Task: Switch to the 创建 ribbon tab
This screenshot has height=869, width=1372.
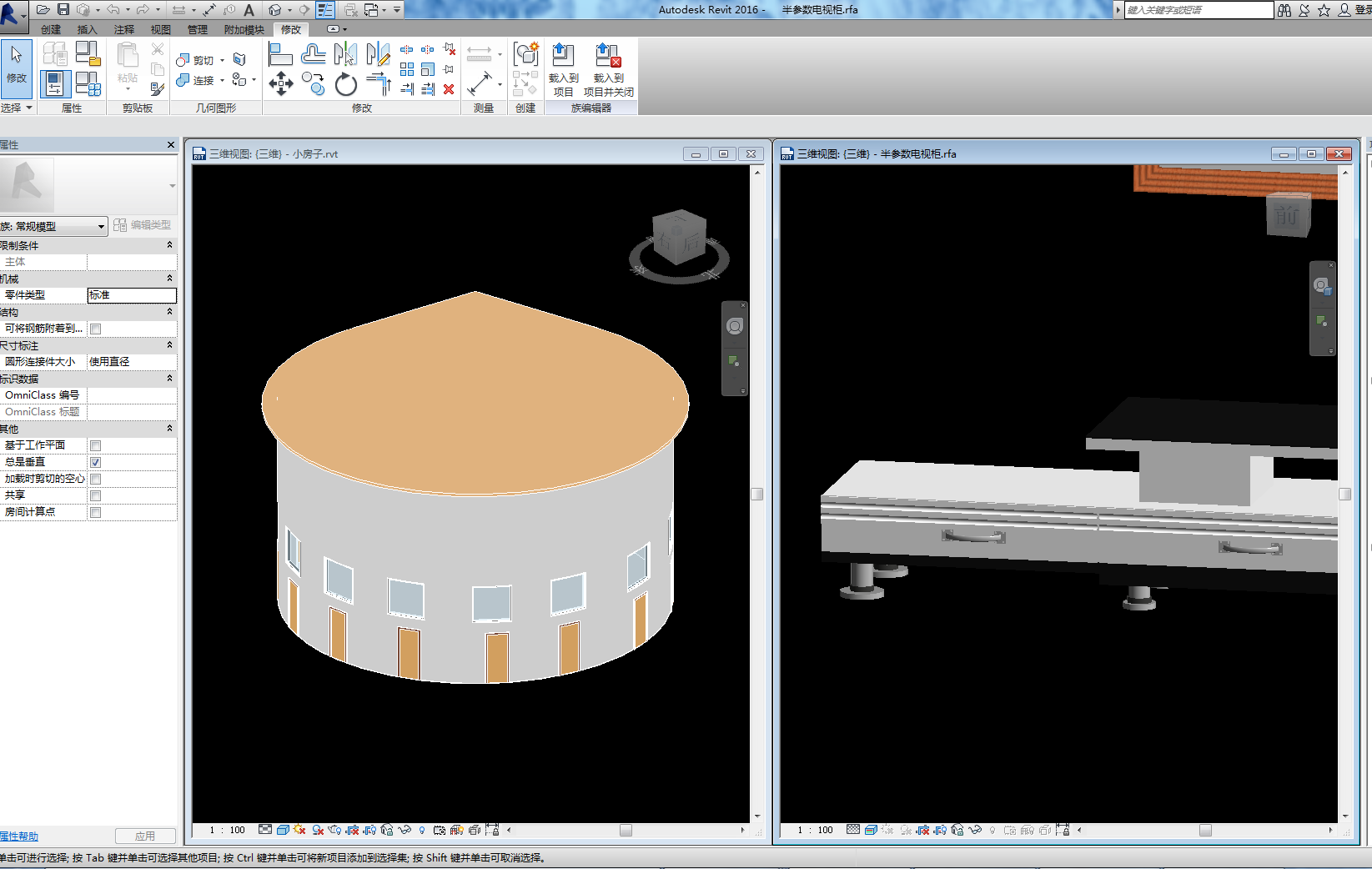Action: point(51,29)
